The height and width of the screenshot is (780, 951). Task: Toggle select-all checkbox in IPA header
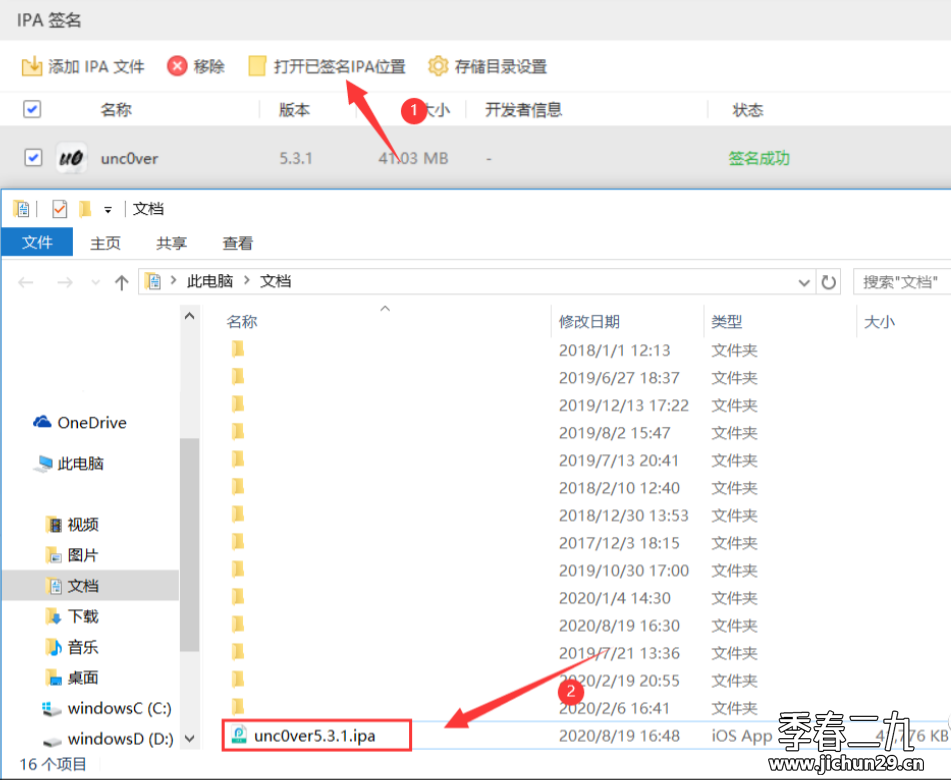point(32,109)
